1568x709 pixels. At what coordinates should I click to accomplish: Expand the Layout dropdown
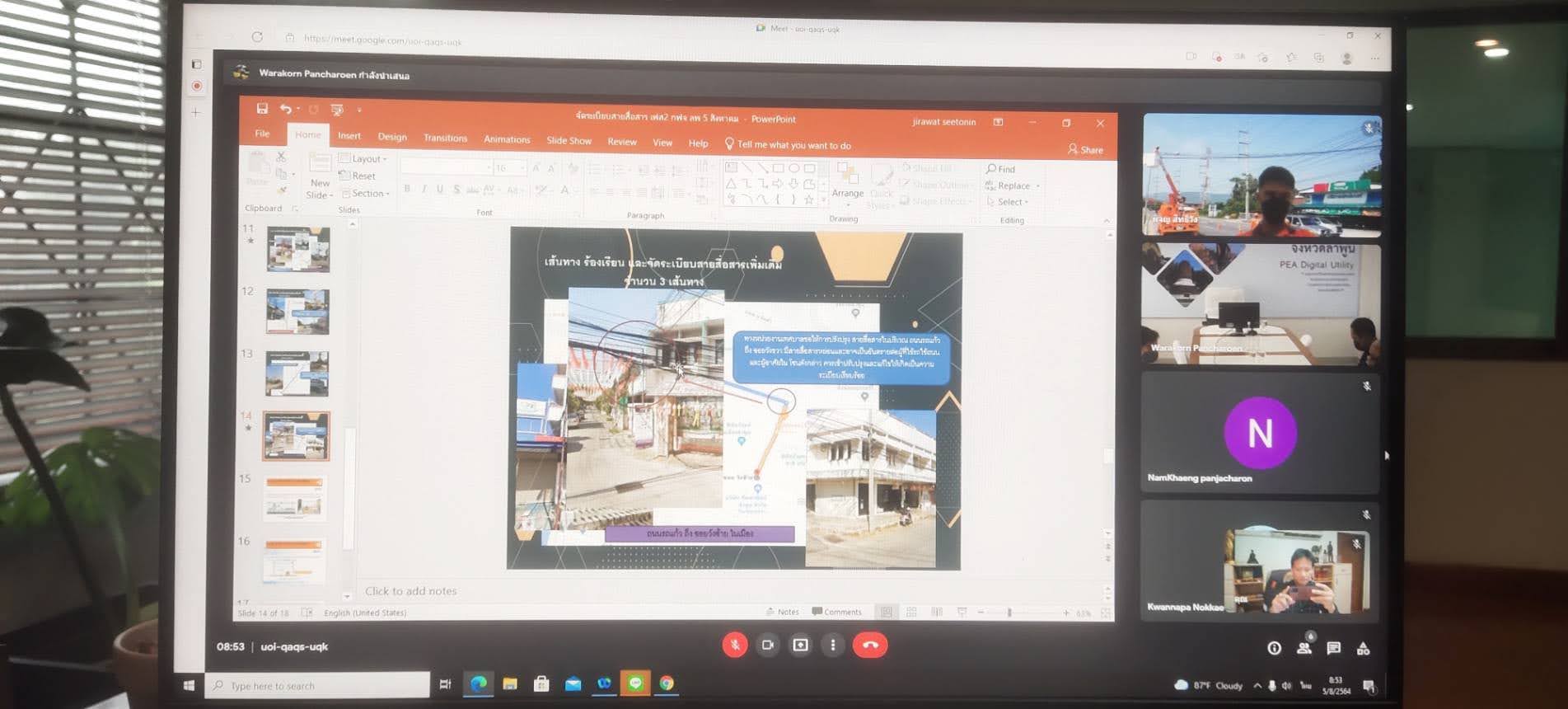(x=363, y=158)
